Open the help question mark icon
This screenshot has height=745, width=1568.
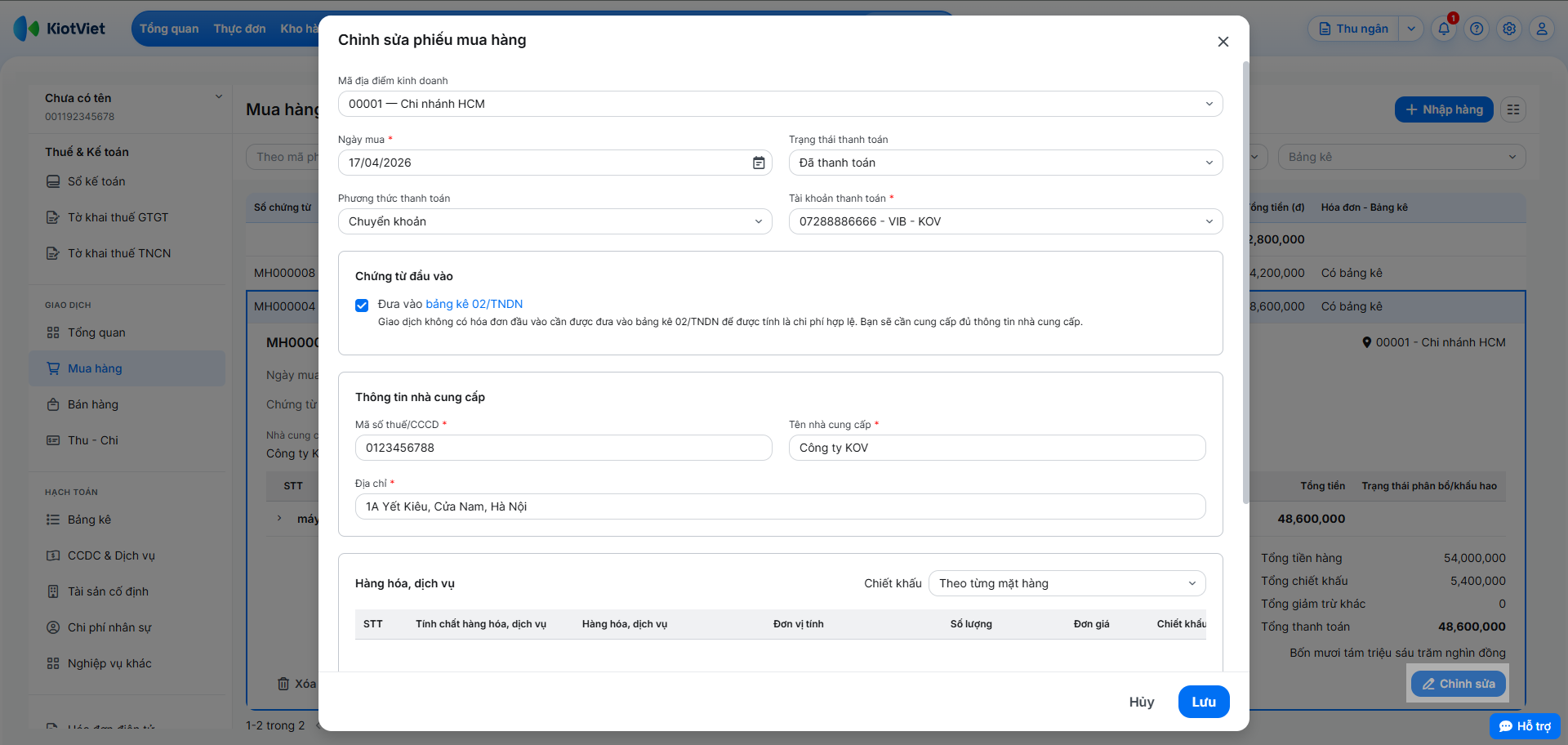coord(1477,29)
